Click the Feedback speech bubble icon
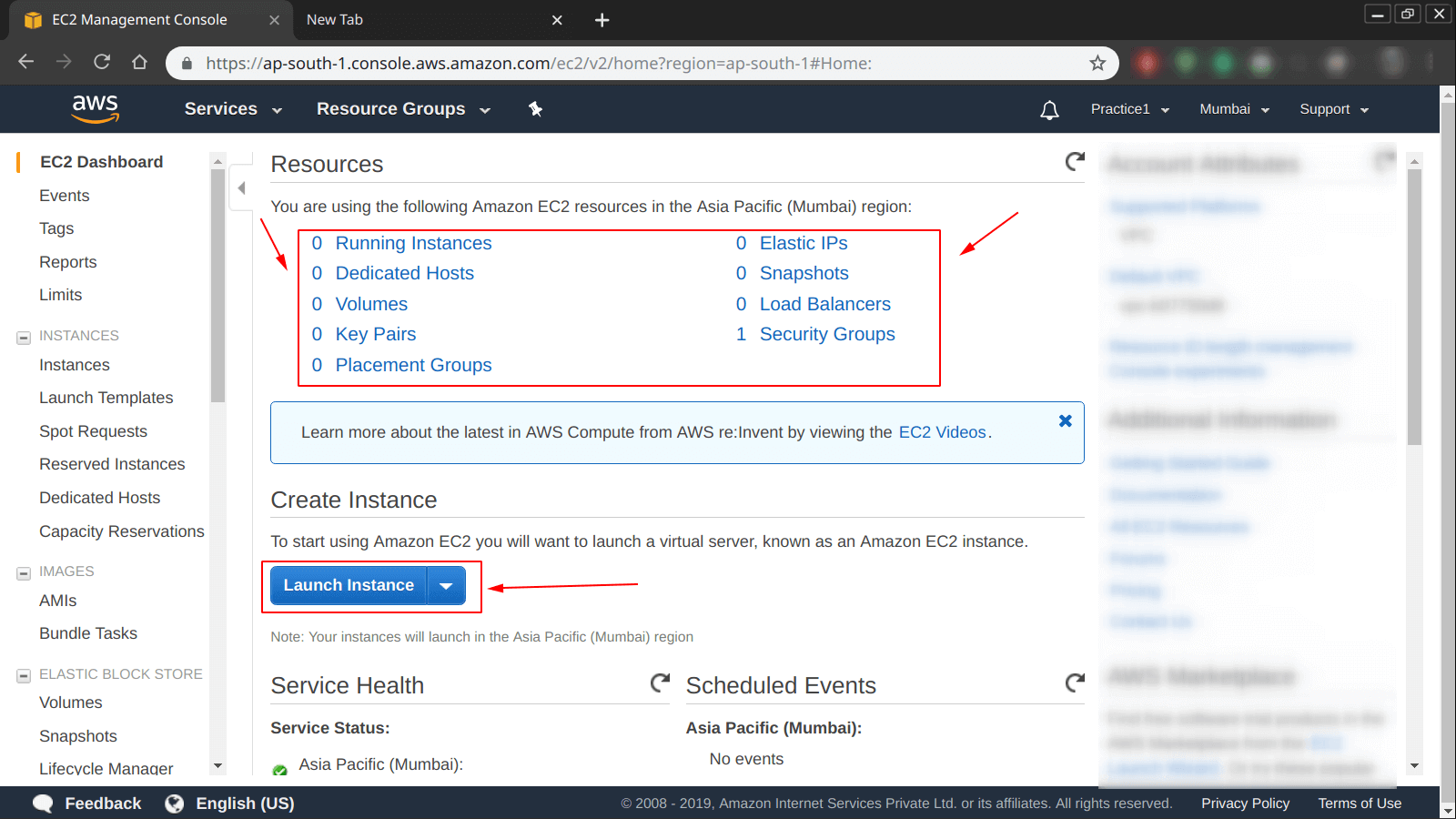 pyautogui.click(x=43, y=804)
